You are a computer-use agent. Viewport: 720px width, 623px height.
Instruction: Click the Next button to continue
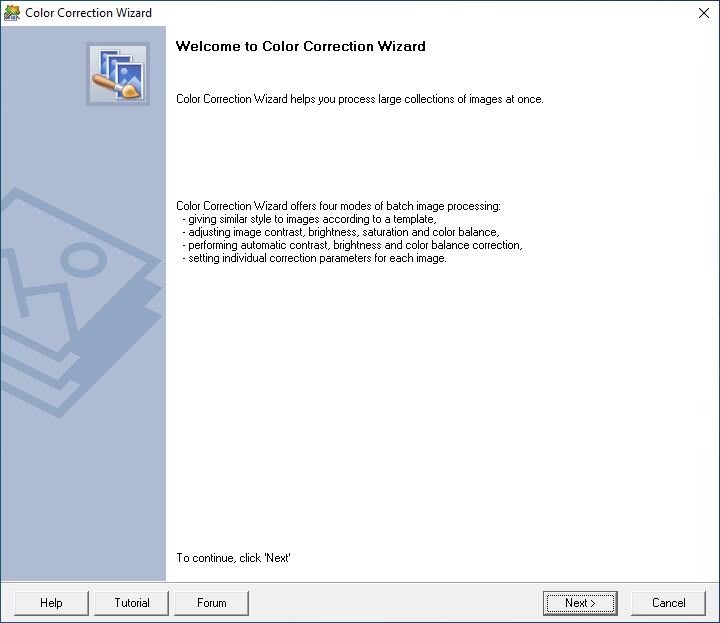(580, 603)
